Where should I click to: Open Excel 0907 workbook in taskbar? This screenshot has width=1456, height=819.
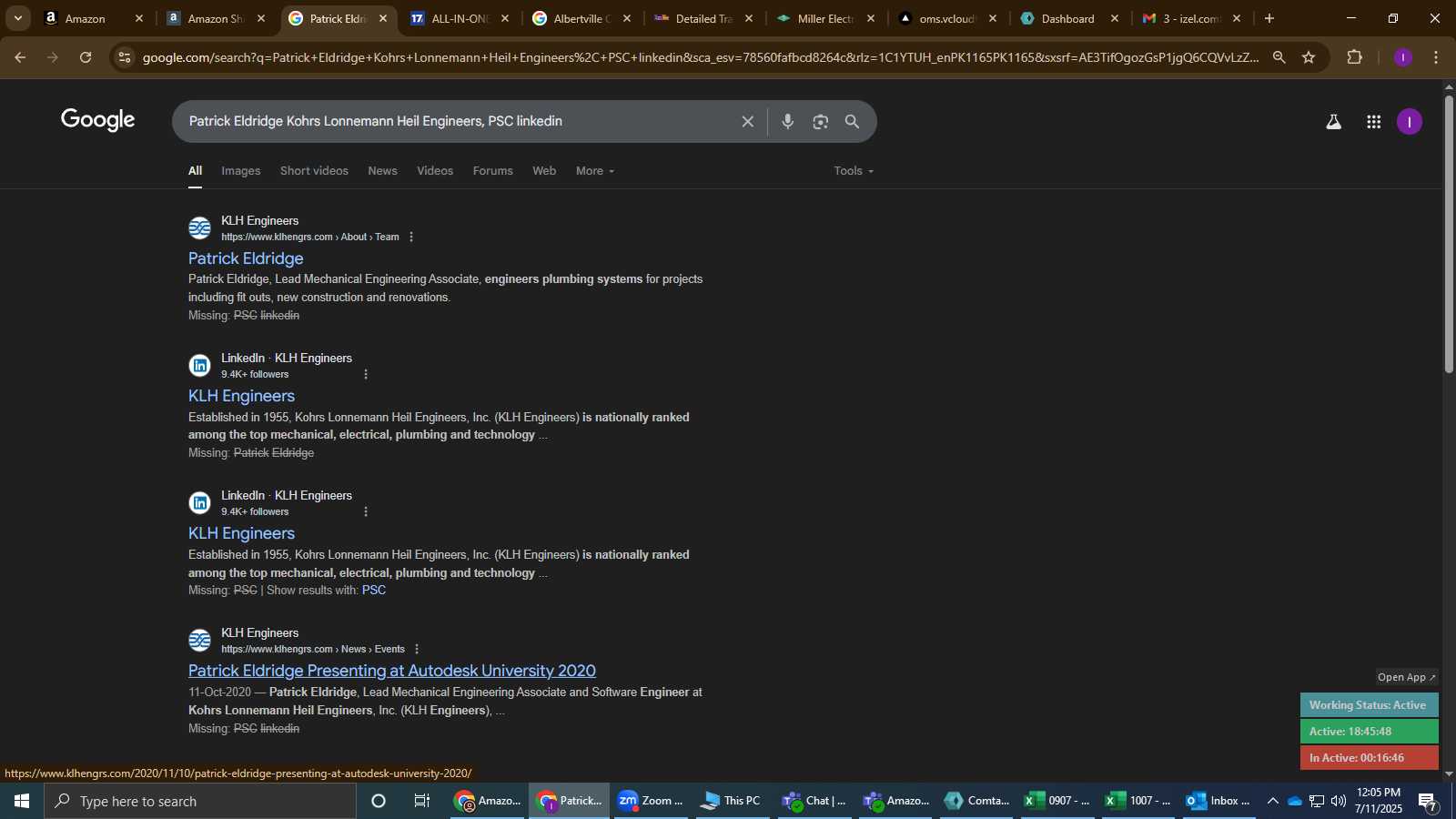[1057, 801]
